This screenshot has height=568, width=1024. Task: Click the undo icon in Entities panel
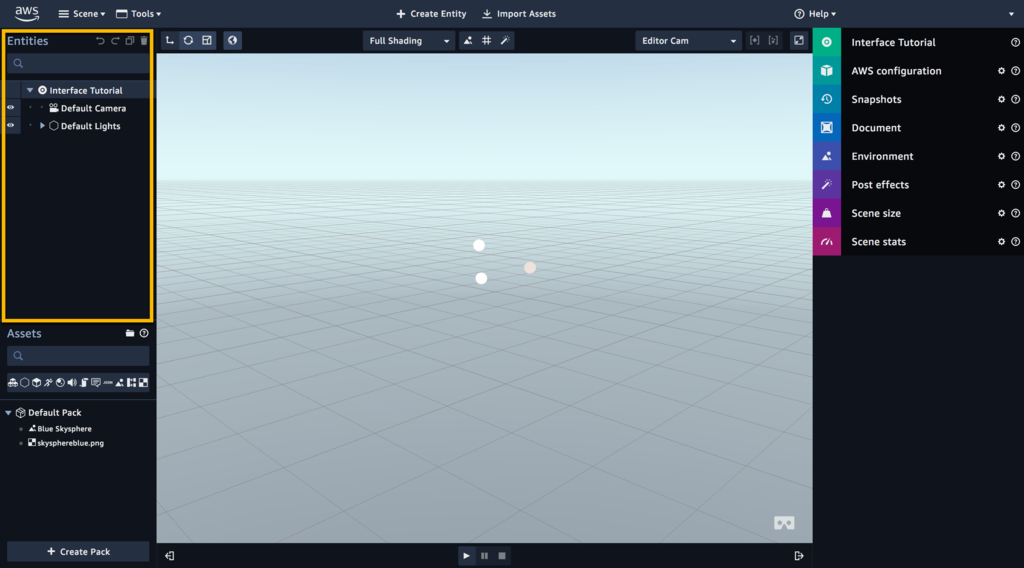point(100,40)
